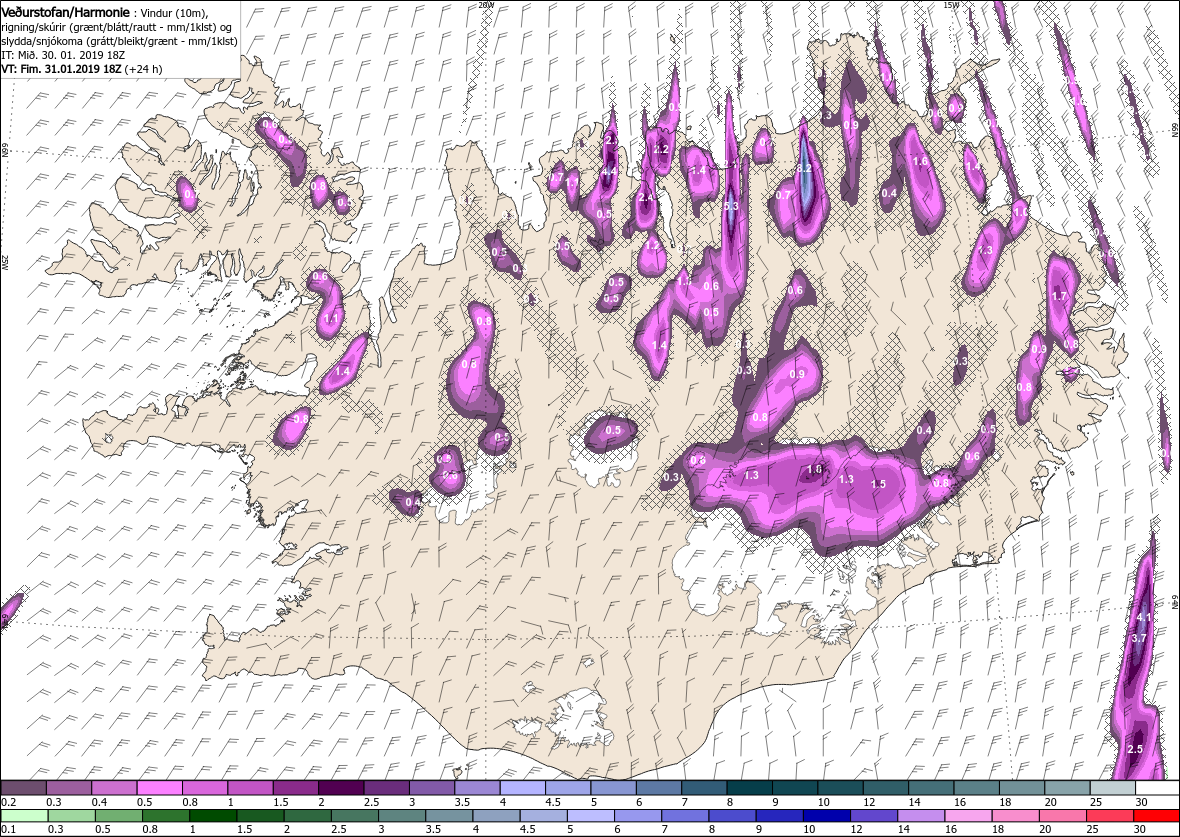This screenshot has height=837, width=1180.
Task: Click the 1.8 value in the southern band
Action: [x=814, y=470]
